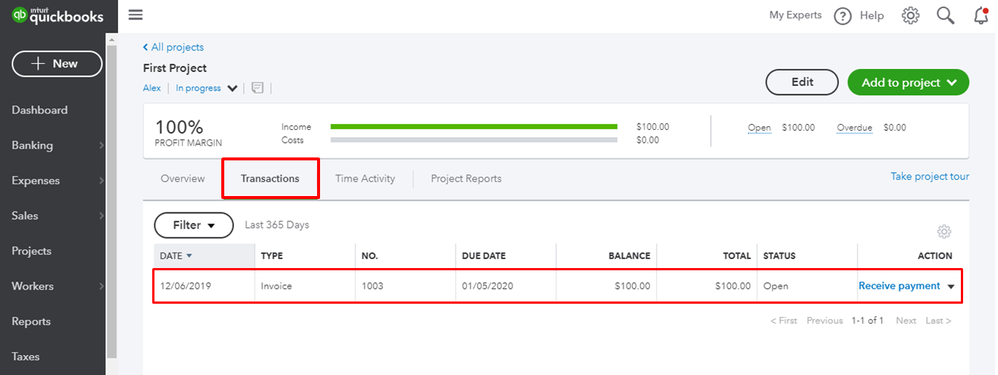The image size is (998, 375).
Task: Switch to the Time Activity tab
Action: coord(365,179)
